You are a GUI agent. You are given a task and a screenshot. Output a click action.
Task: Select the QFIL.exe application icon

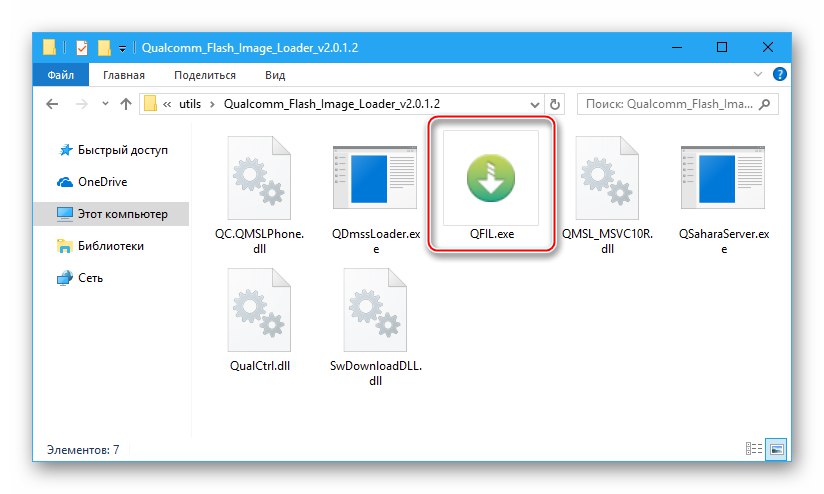(491, 178)
